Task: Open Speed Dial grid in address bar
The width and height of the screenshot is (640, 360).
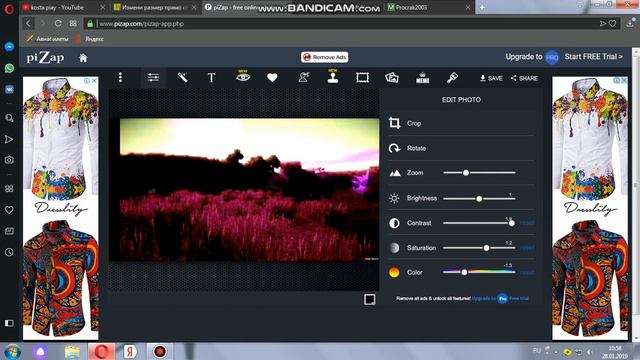Action: 73,24
